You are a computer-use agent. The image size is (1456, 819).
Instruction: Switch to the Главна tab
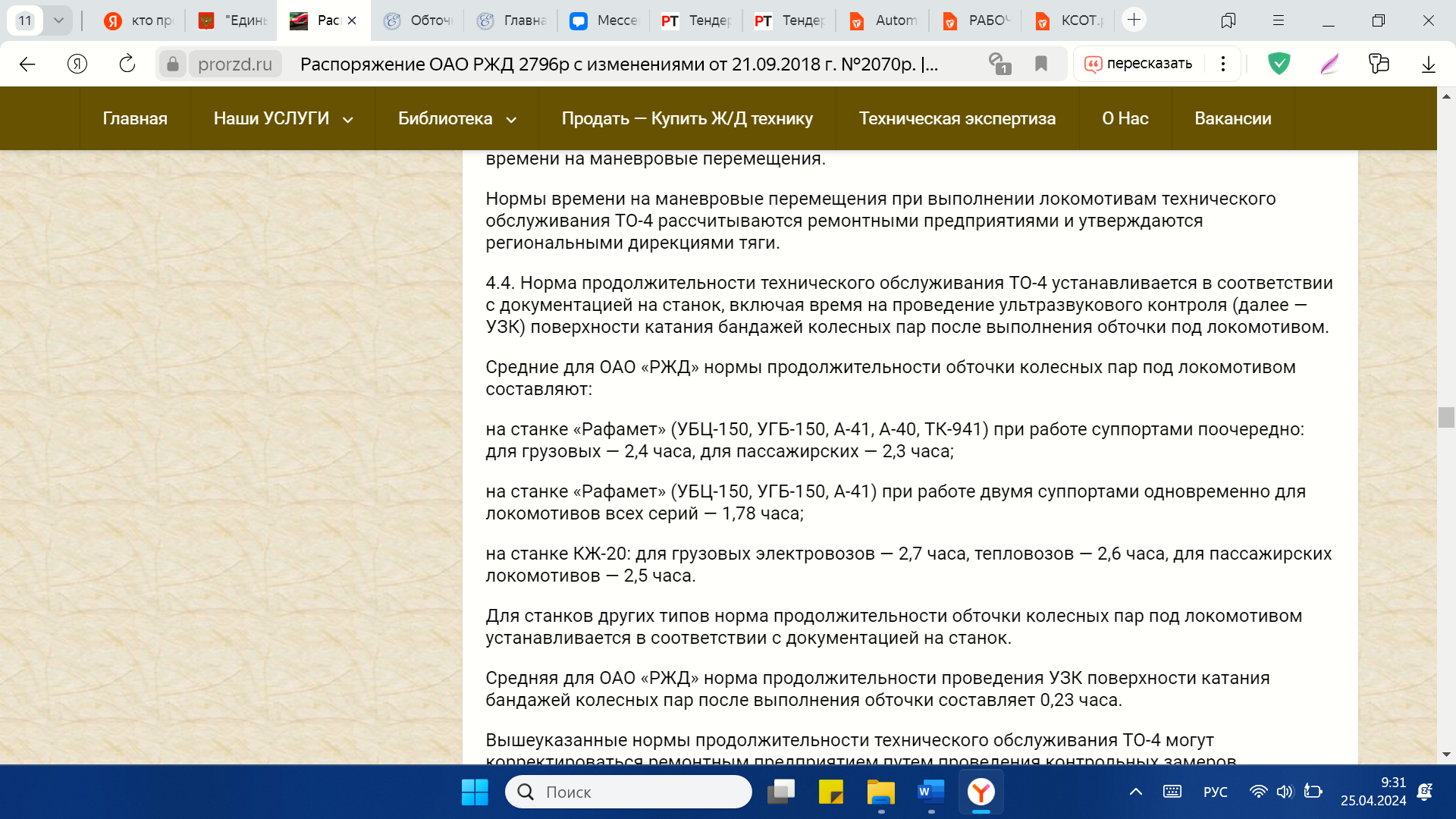pyautogui.click(x=510, y=20)
